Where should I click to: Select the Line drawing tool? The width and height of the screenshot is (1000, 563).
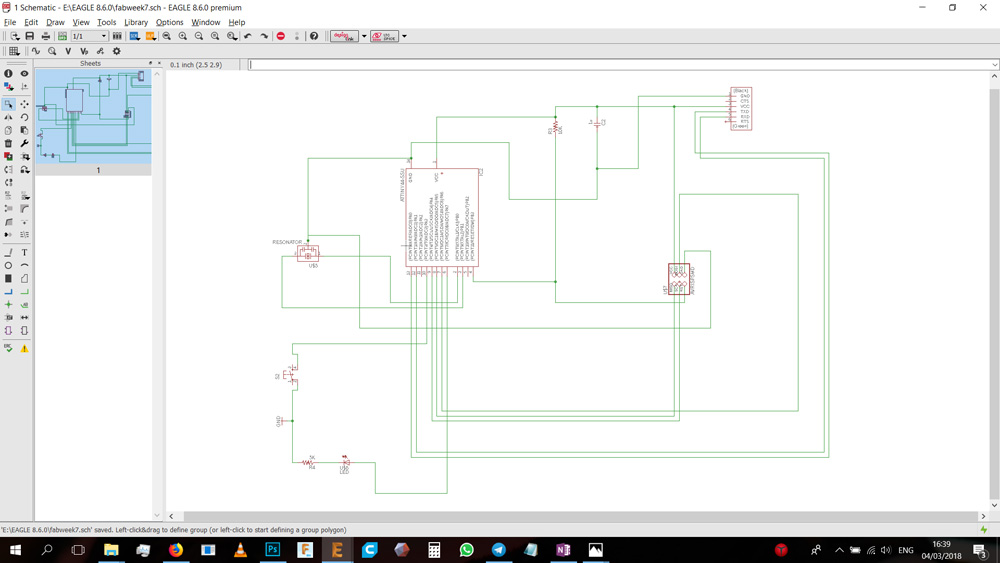pyautogui.click(x=8, y=252)
